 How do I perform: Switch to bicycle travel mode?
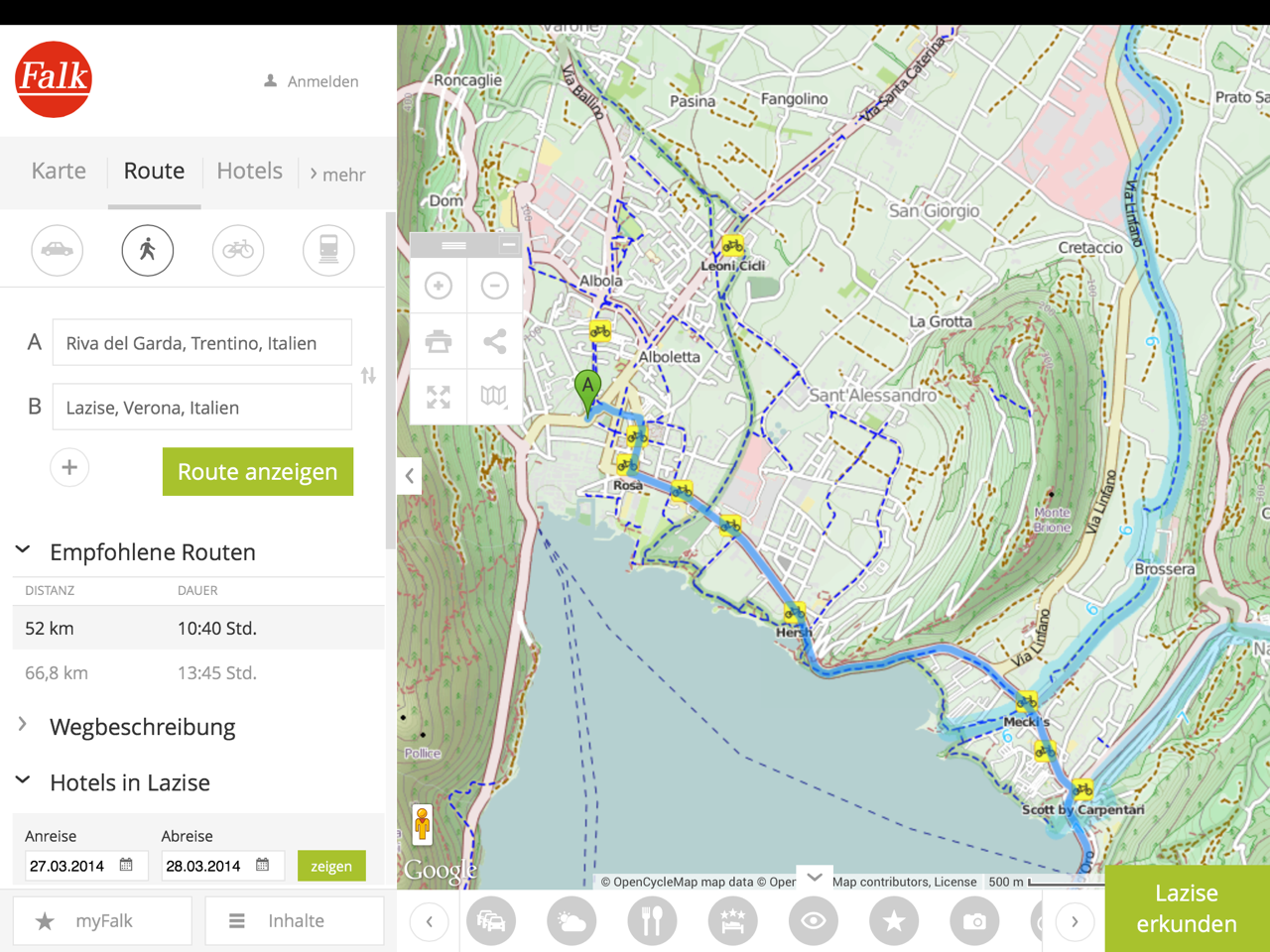238,250
